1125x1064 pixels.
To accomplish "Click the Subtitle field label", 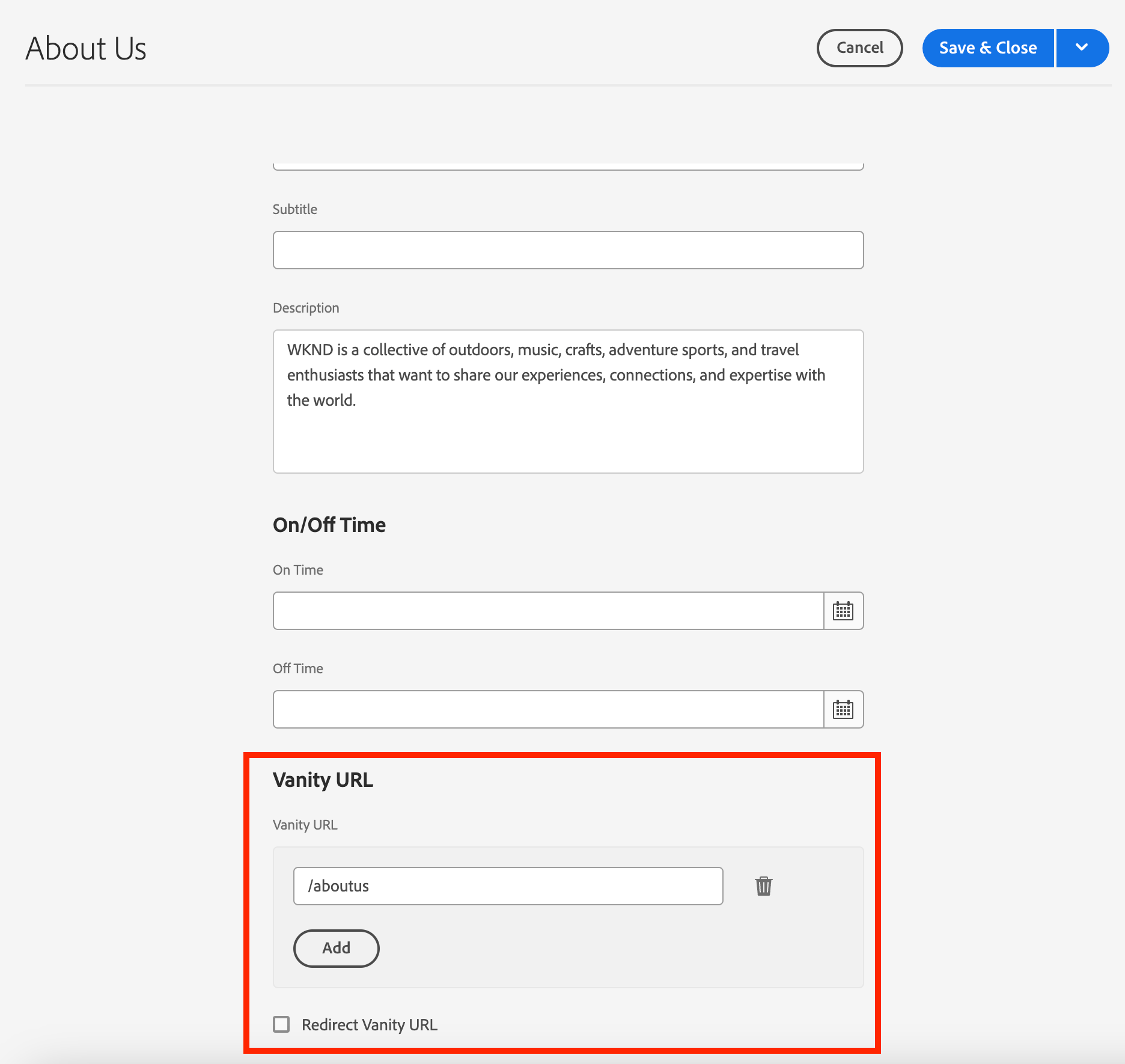I will tap(294, 209).
